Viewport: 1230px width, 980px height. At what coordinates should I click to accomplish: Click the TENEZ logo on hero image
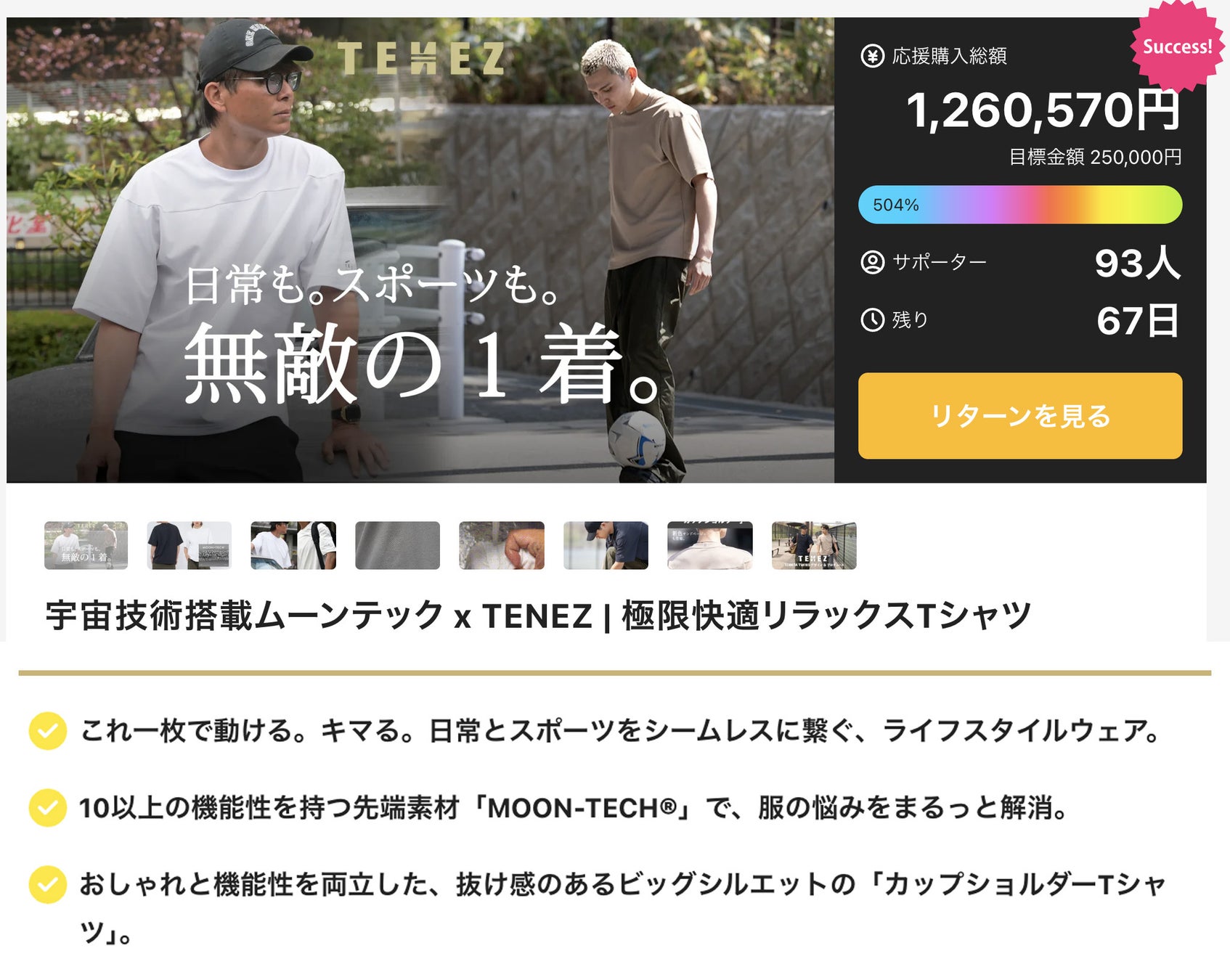tap(421, 59)
